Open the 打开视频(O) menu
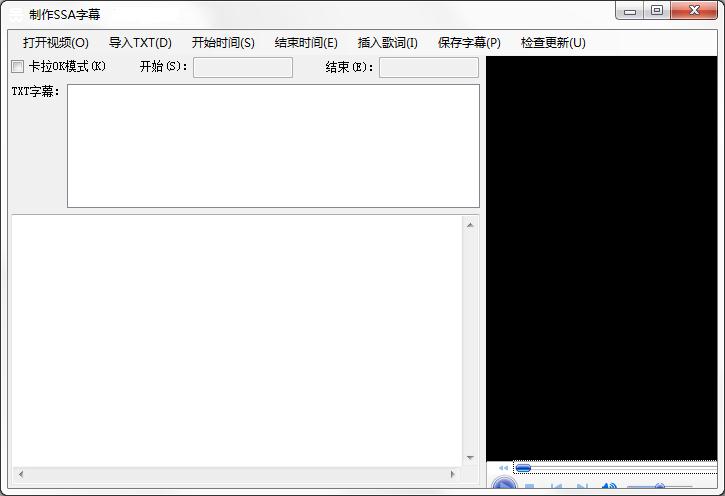Screen dimensions: 725x496 coord(55,43)
